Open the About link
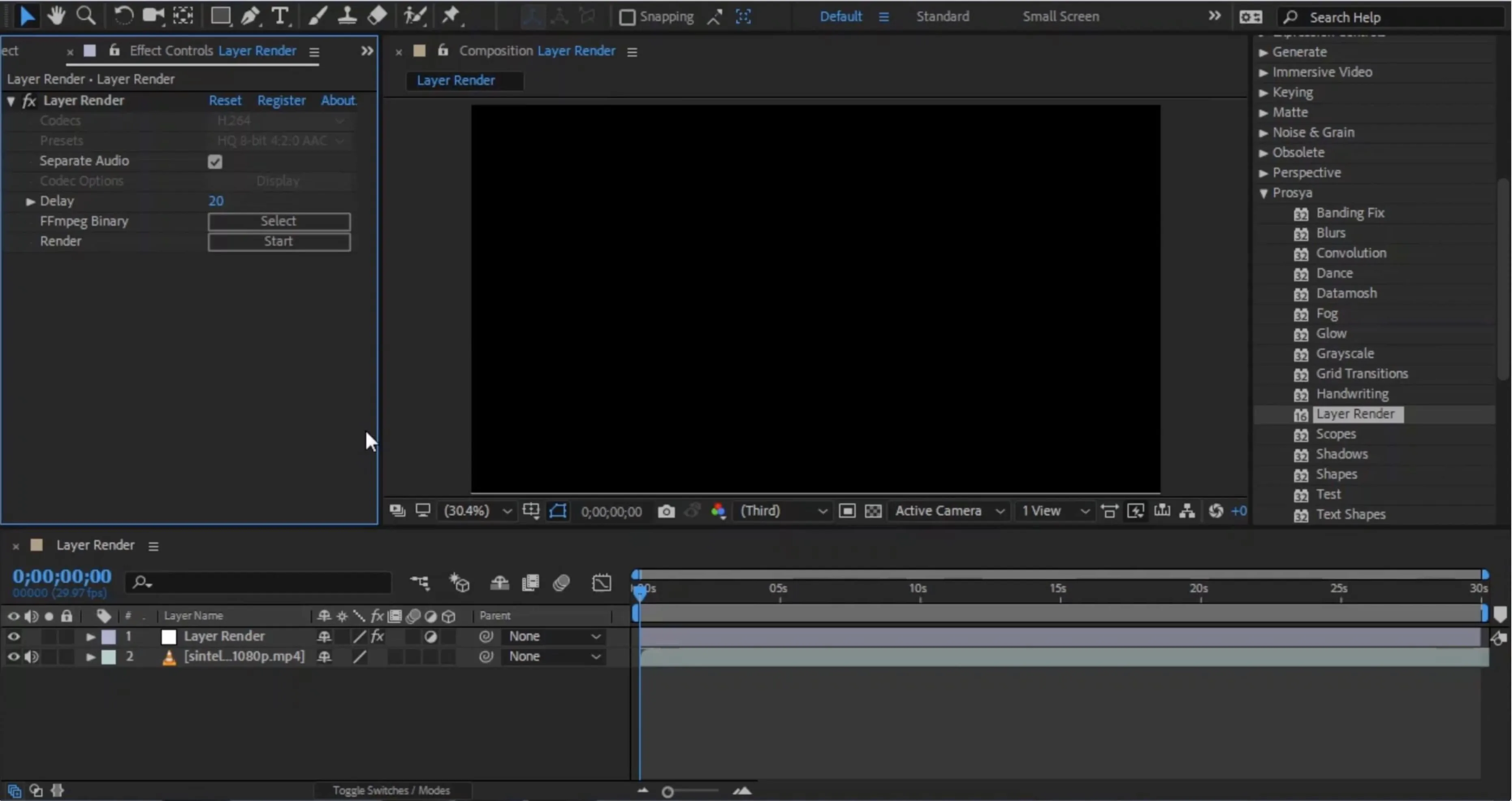Viewport: 1512px width, 801px height. click(x=338, y=100)
